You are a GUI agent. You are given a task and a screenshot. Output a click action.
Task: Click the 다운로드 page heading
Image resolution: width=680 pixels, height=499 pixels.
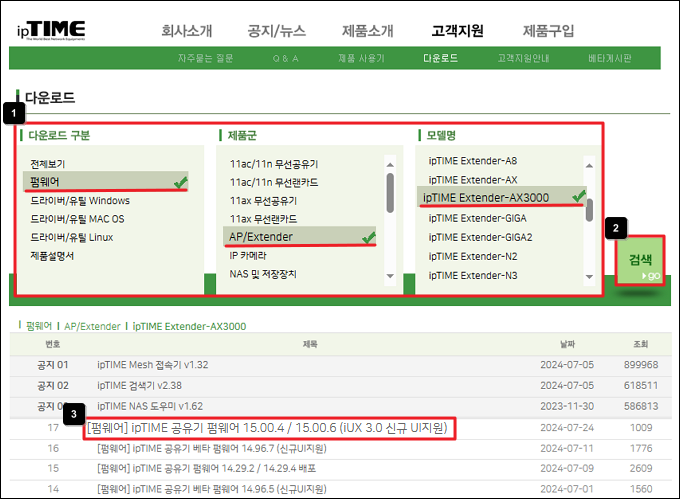pos(50,98)
